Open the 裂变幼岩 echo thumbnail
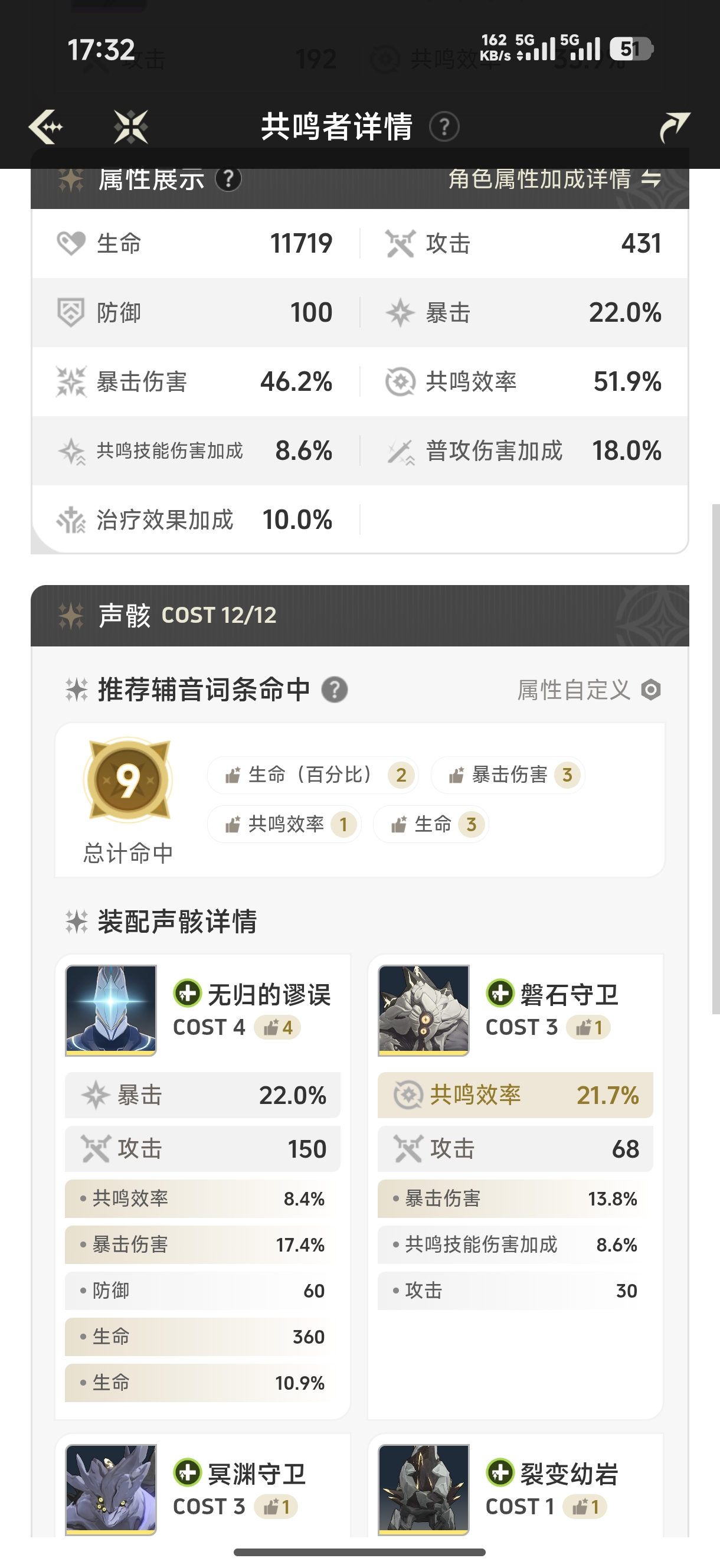This screenshot has width=720, height=1568. (424, 1489)
